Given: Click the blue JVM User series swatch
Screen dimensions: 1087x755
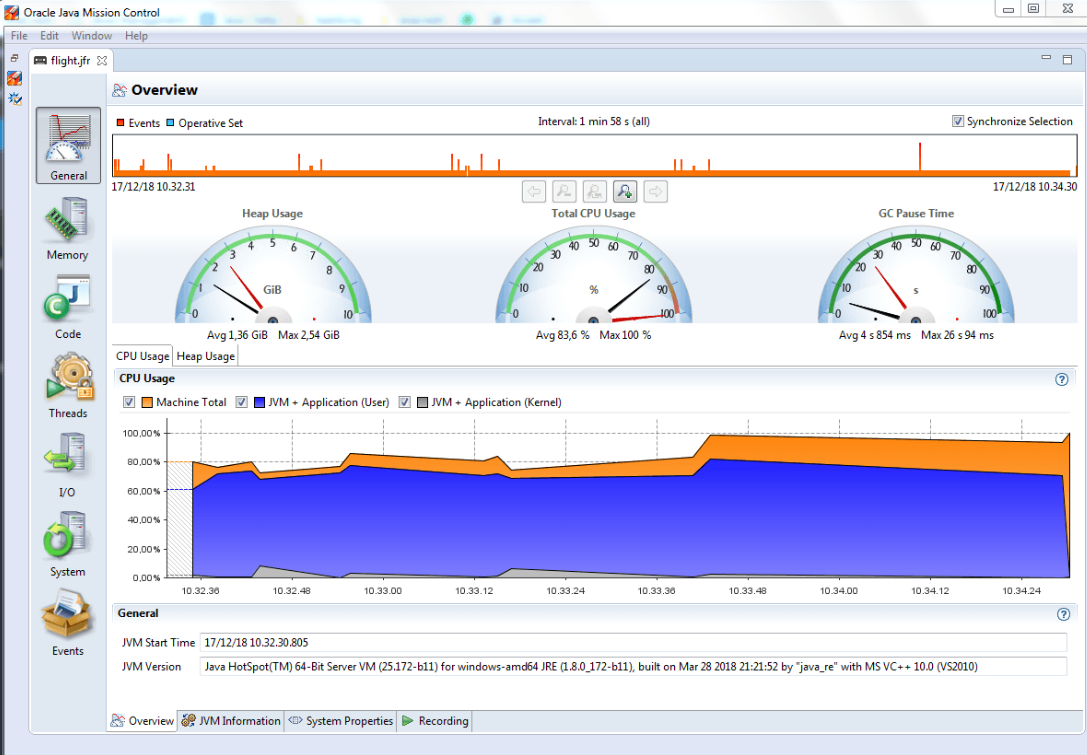Looking at the screenshot, I should (259, 402).
